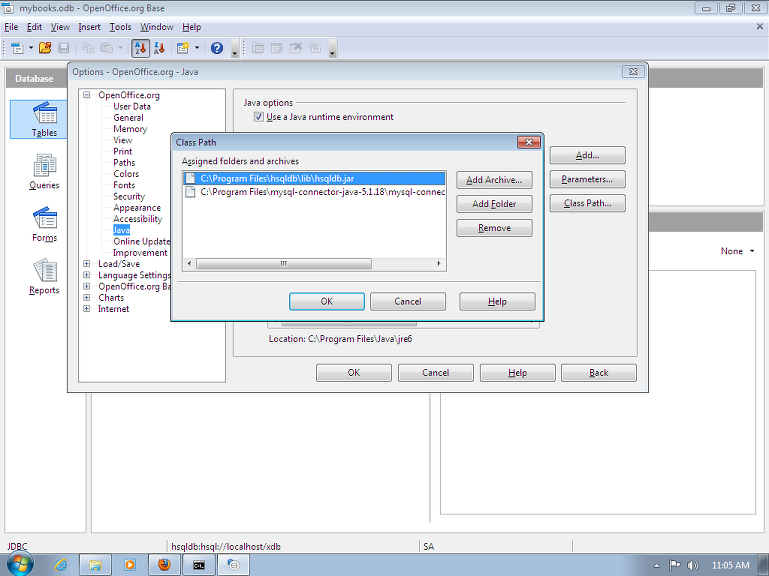769x576 pixels.
Task: Select the Open Database Object toolbar icon
Action: tap(258, 48)
